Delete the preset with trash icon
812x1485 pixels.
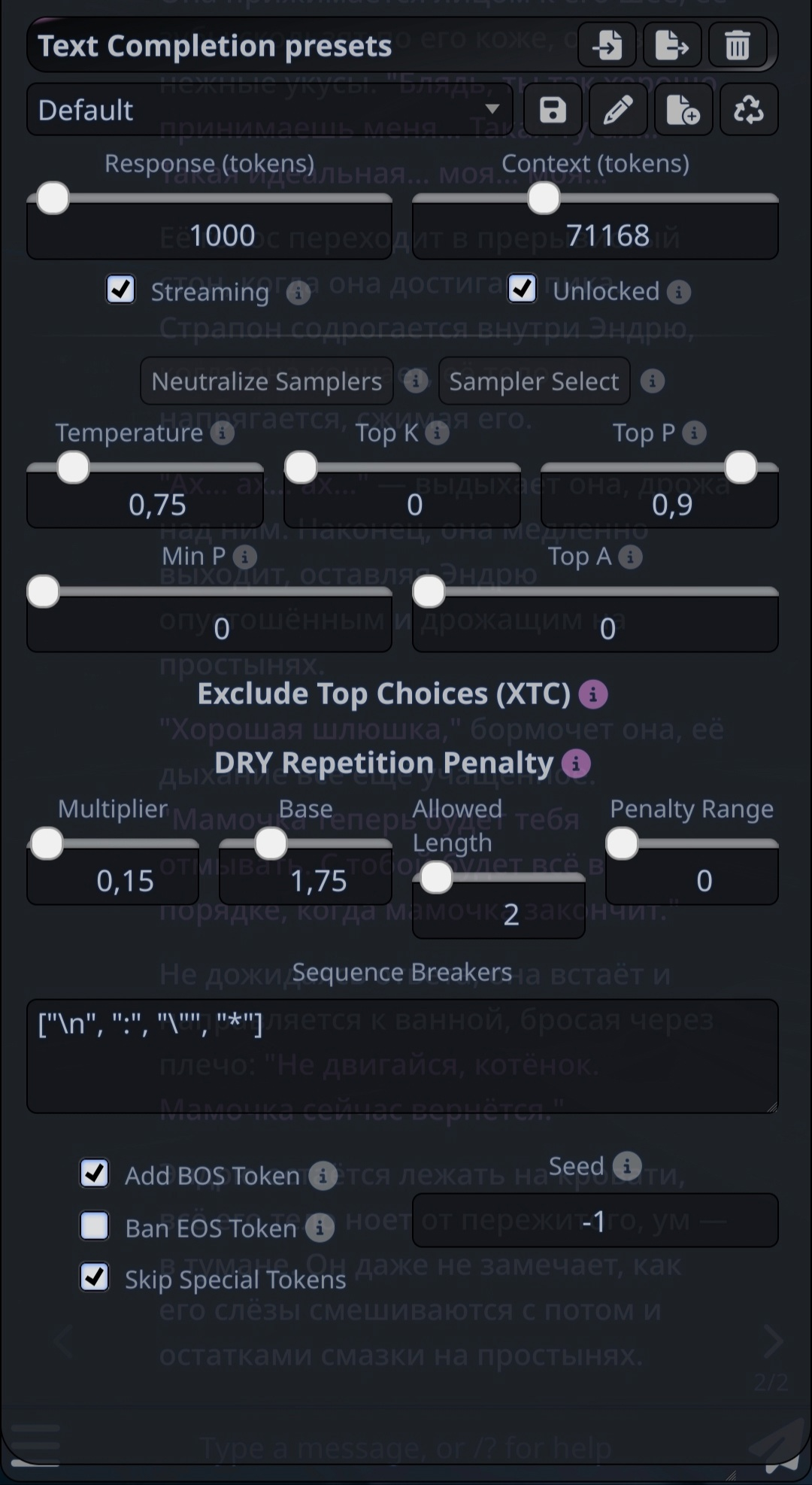[x=738, y=46]
